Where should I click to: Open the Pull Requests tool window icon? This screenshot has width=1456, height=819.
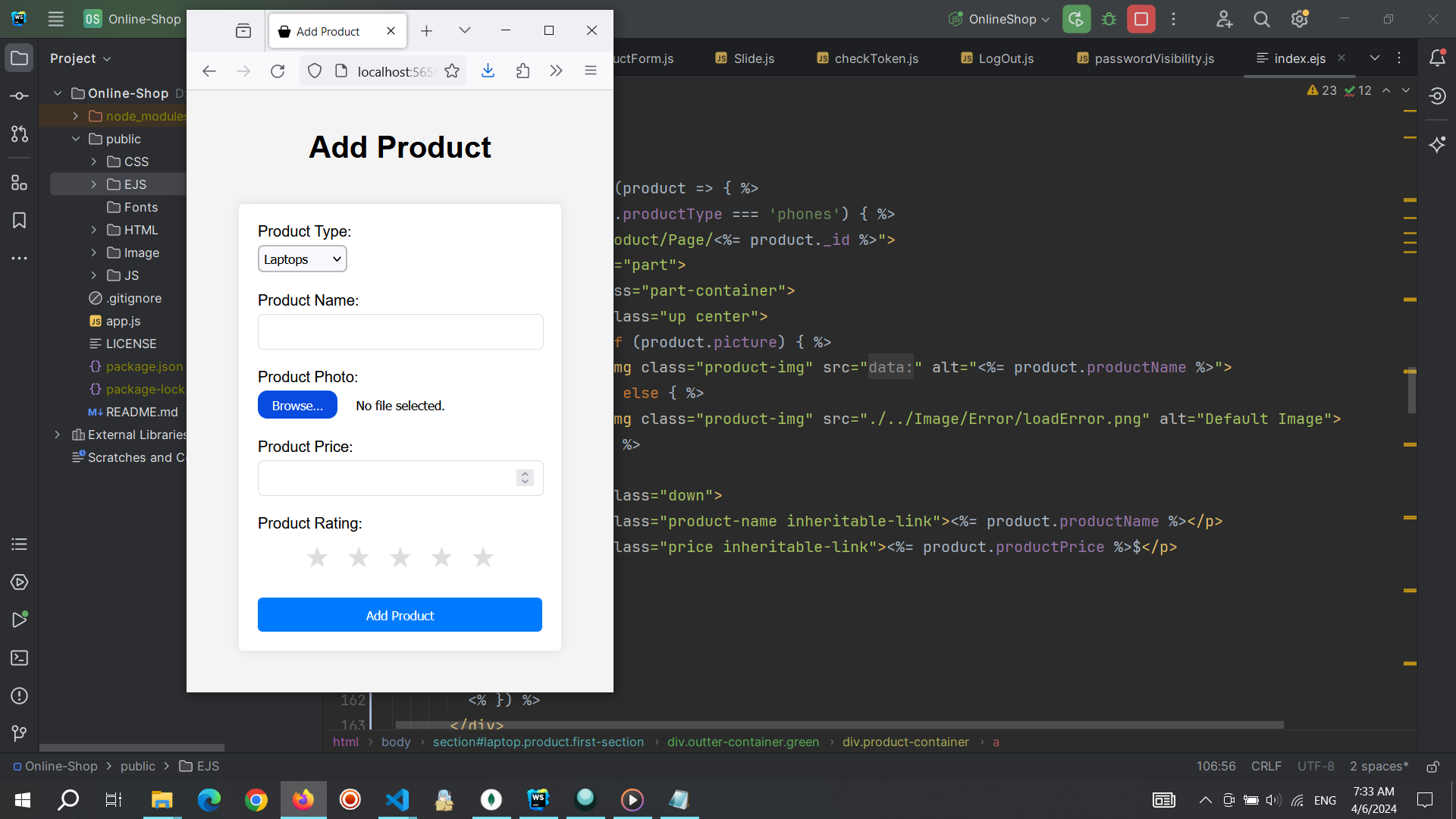click(x=20, y=134)
